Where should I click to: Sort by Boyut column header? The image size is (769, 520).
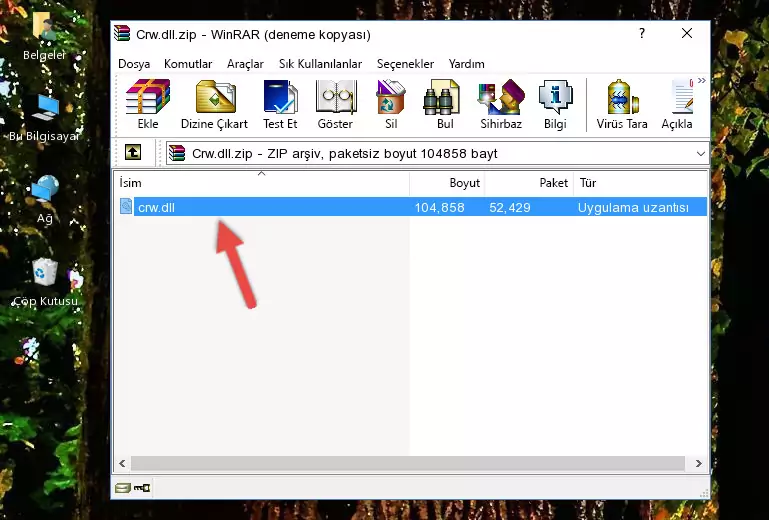(x=447, y=183)
